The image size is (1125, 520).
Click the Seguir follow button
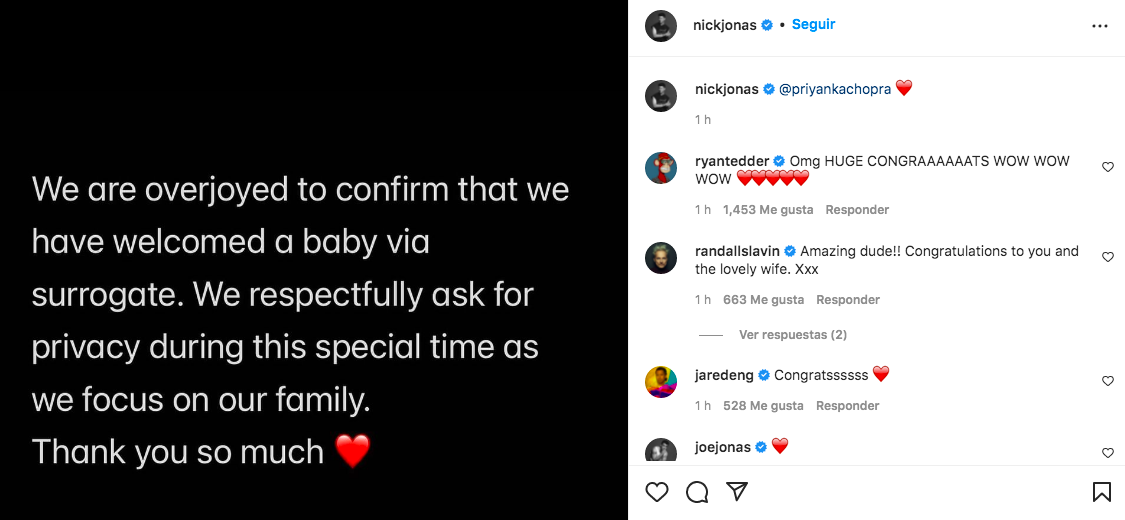tap(813, 25)
